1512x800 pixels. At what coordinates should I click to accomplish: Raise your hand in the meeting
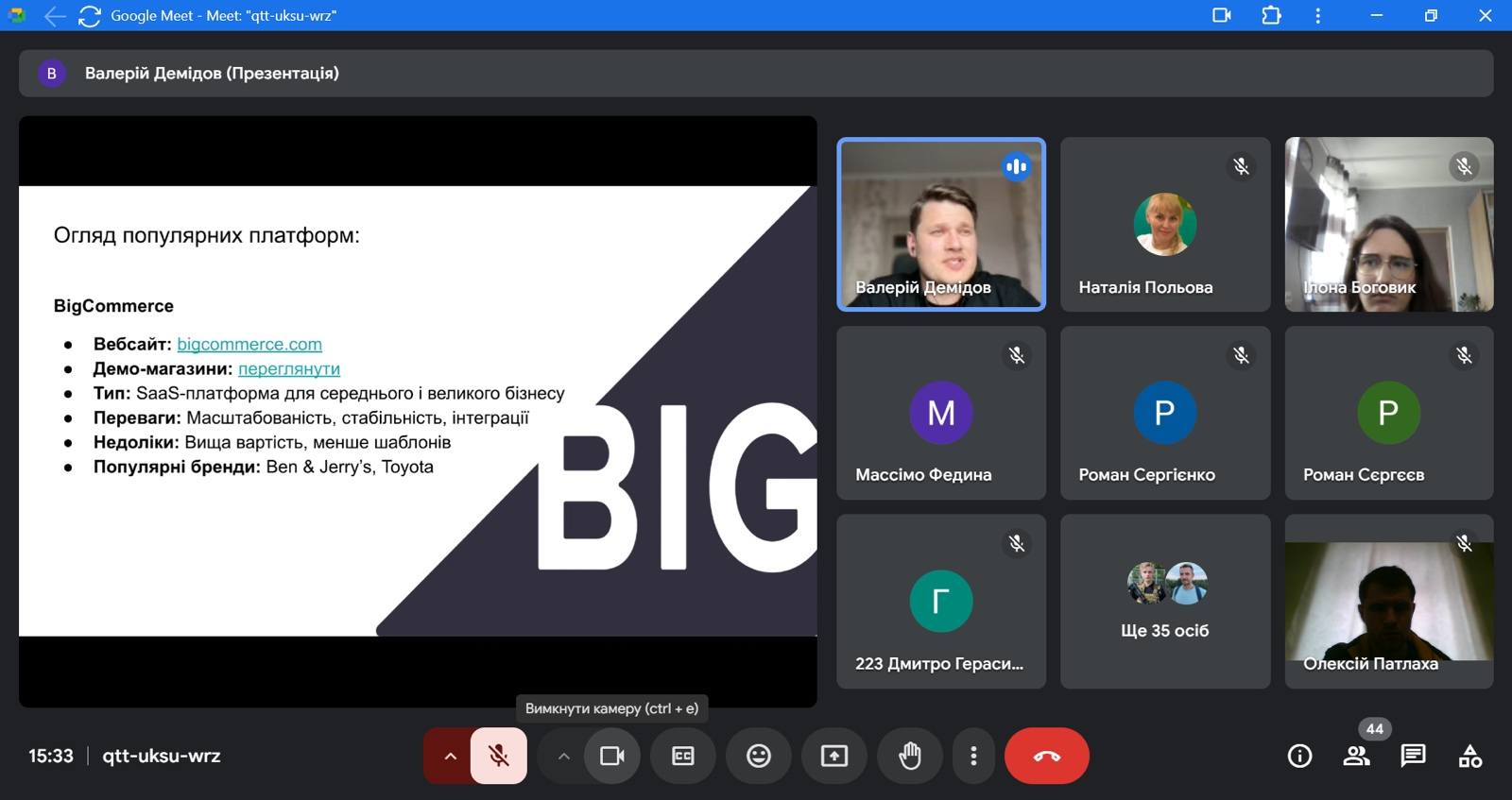click(x=909, y=756)
